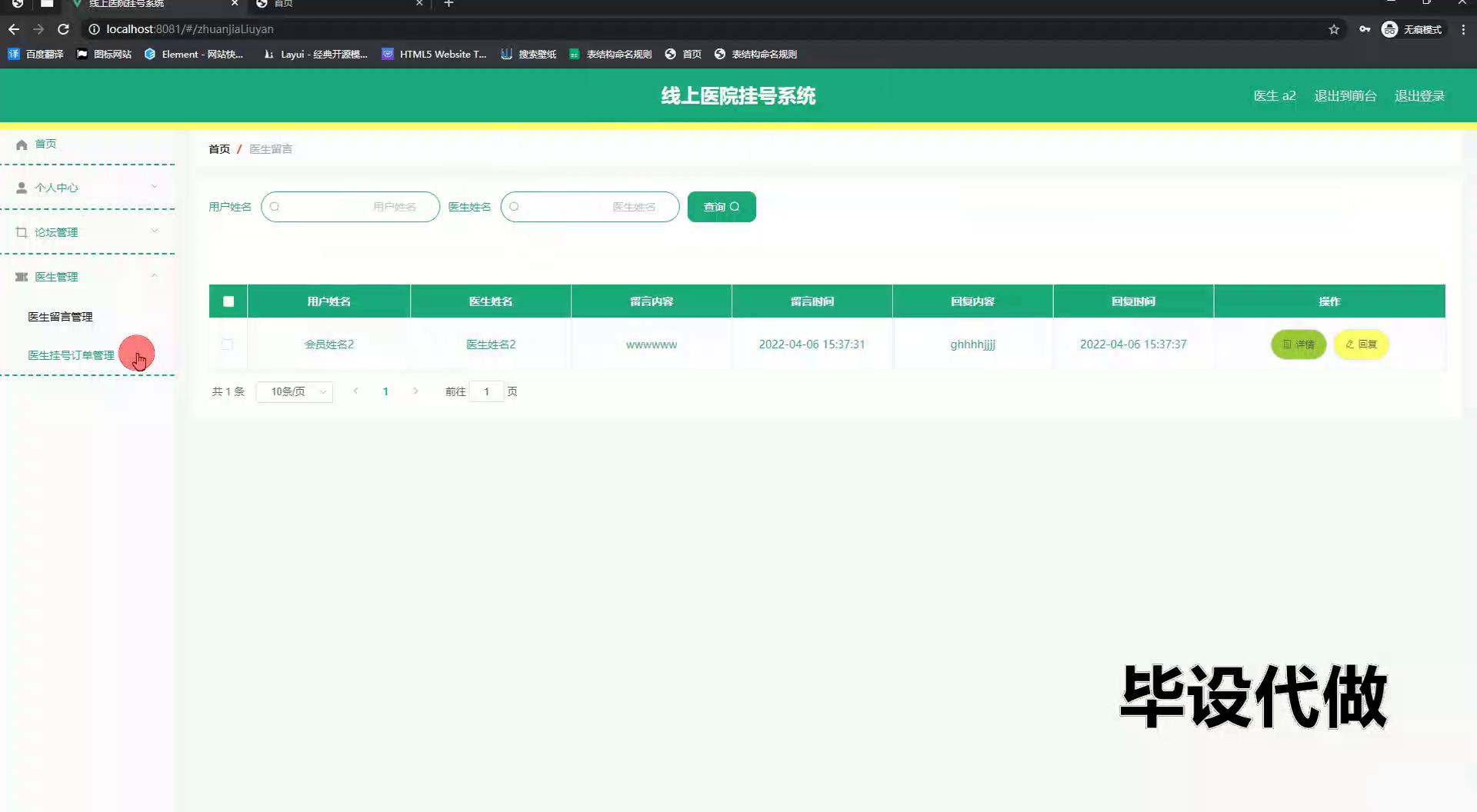Go back with the browser back arrow
The width and height of the screenshot is (1477, 812).
(14, 29)
